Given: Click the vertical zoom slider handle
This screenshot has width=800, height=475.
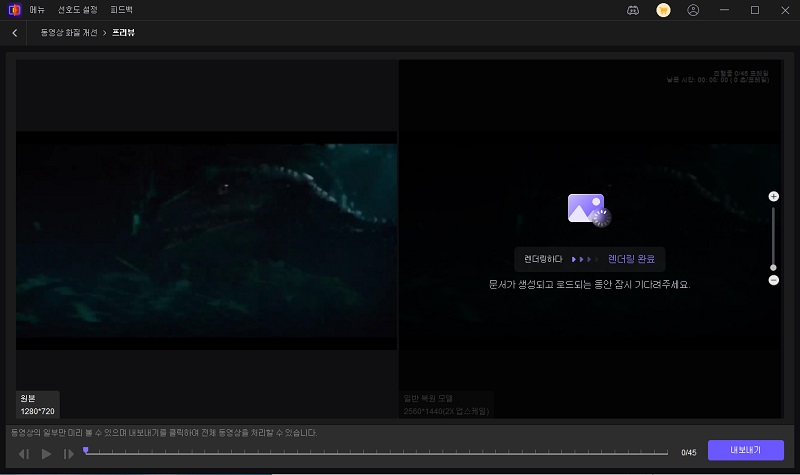Looking at the screenshot, I should click(x=773, y=267).
